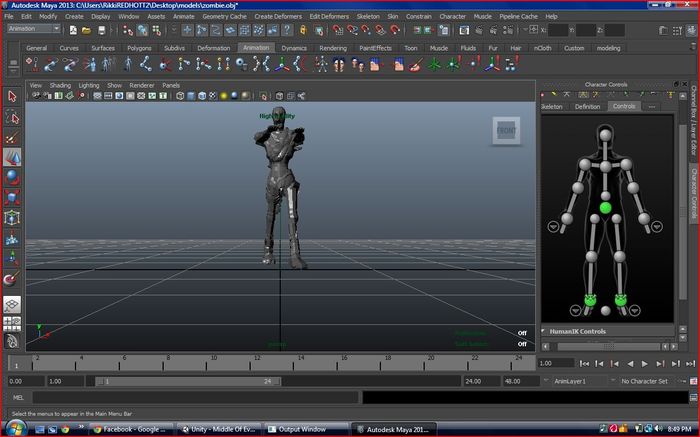
Task: Open Facebook Chrome taskbar window
Action: coord(130,429)
